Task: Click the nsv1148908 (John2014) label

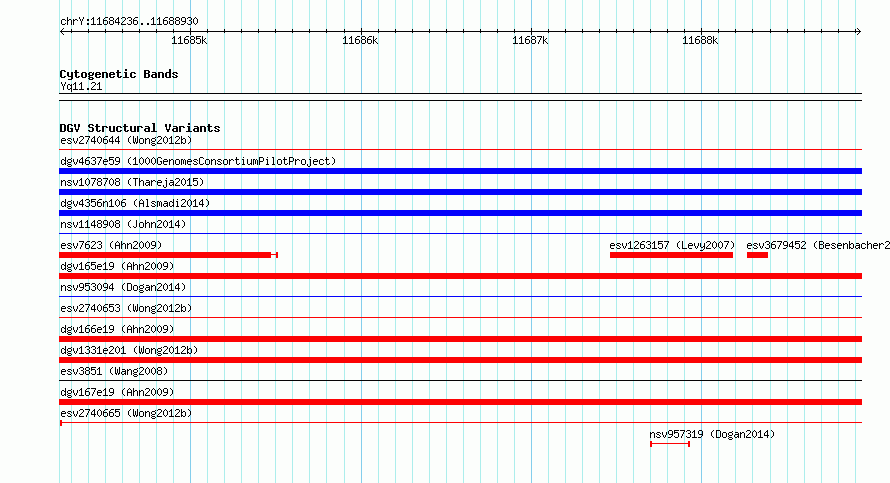Action: [x=123, y=224]
